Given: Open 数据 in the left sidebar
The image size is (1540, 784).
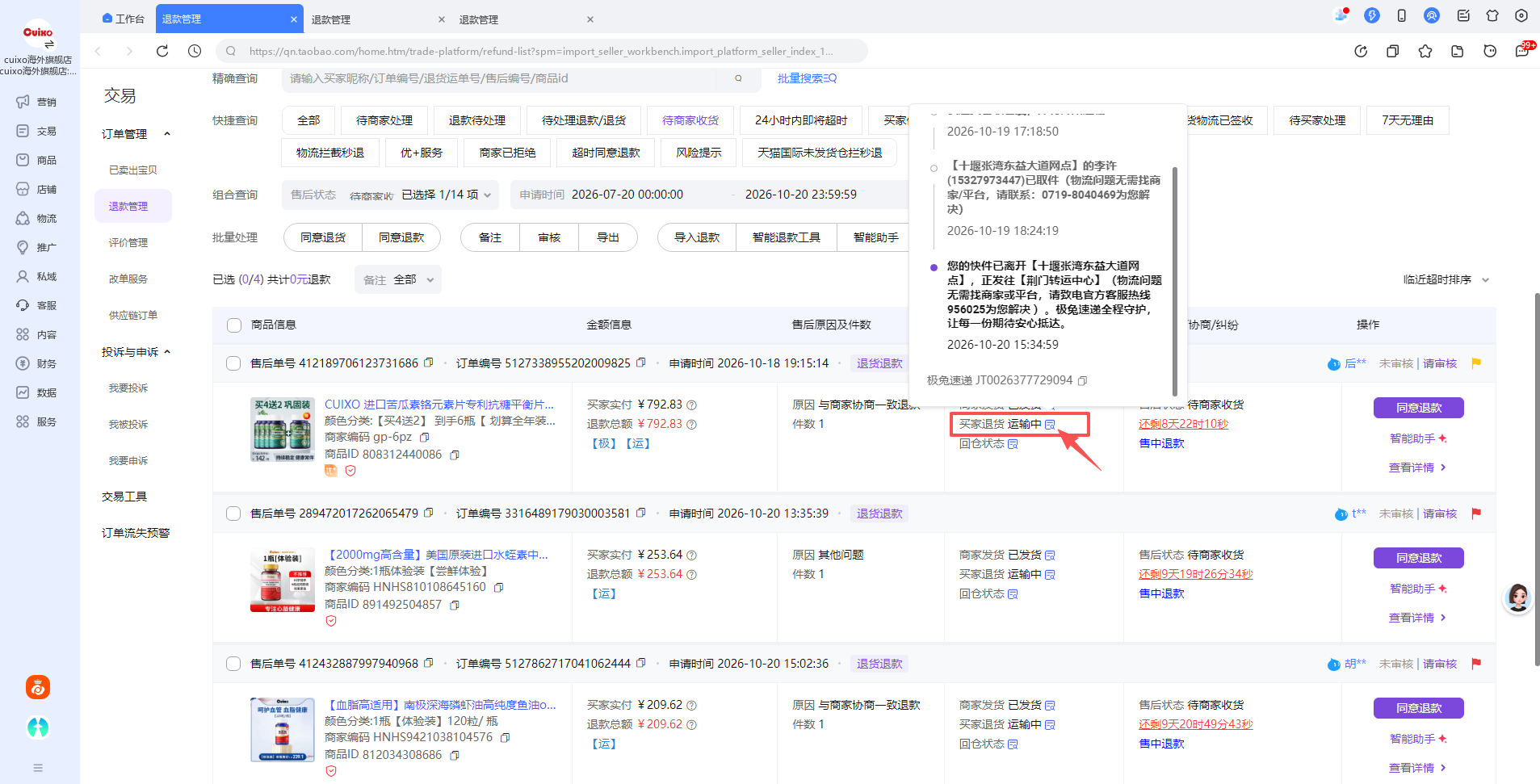Looking at the screenshot, I should [x=36, y=392].
